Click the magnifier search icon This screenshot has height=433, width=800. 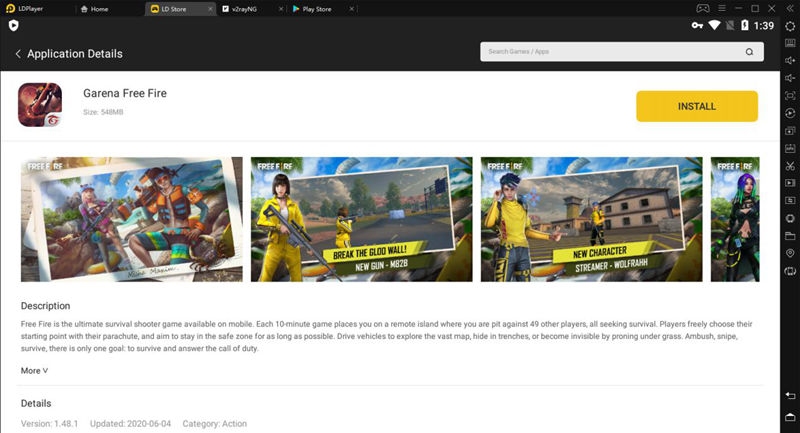749,52
